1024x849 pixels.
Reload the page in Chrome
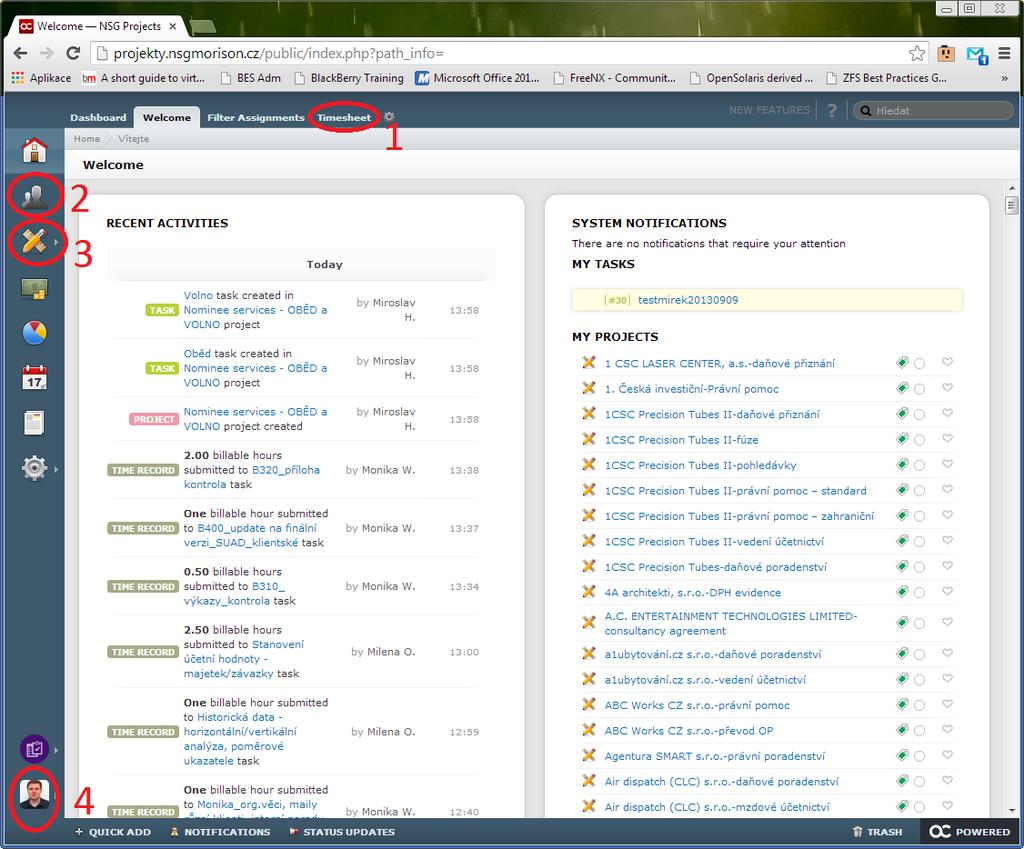73,54
